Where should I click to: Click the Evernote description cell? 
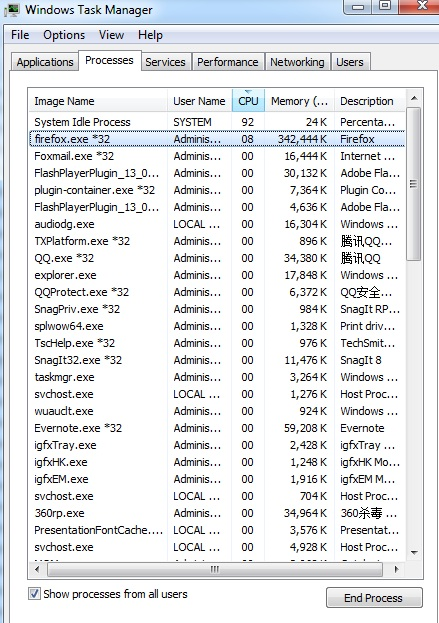click(x=362, y=428)
